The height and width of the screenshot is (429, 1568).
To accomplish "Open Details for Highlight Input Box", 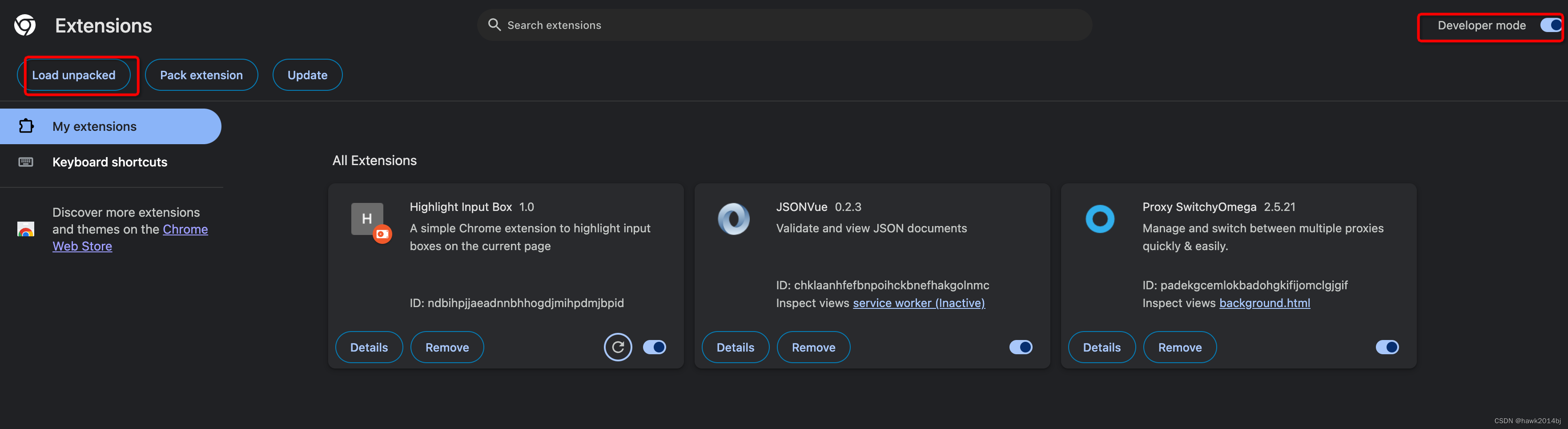I will (x=369, y=348).
